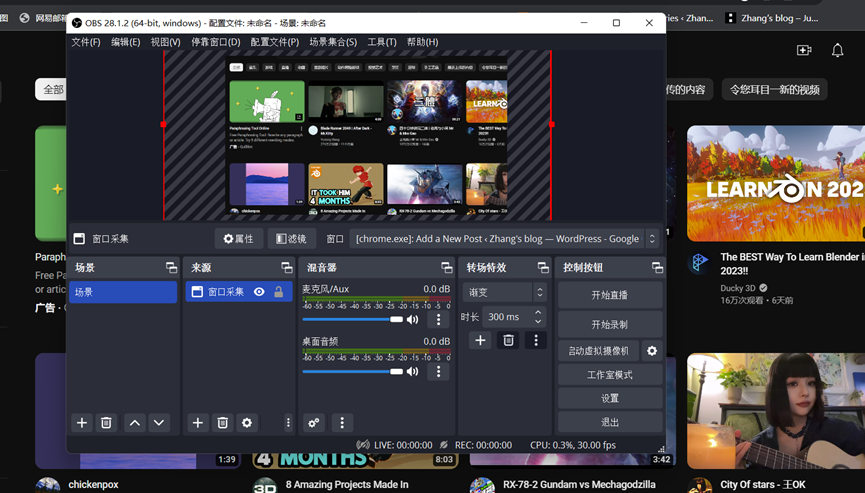This screenshot has width=865, height=493.
Task: Open 麦克风/Aux three-dot options menu
Action: (x=439, y=319)
